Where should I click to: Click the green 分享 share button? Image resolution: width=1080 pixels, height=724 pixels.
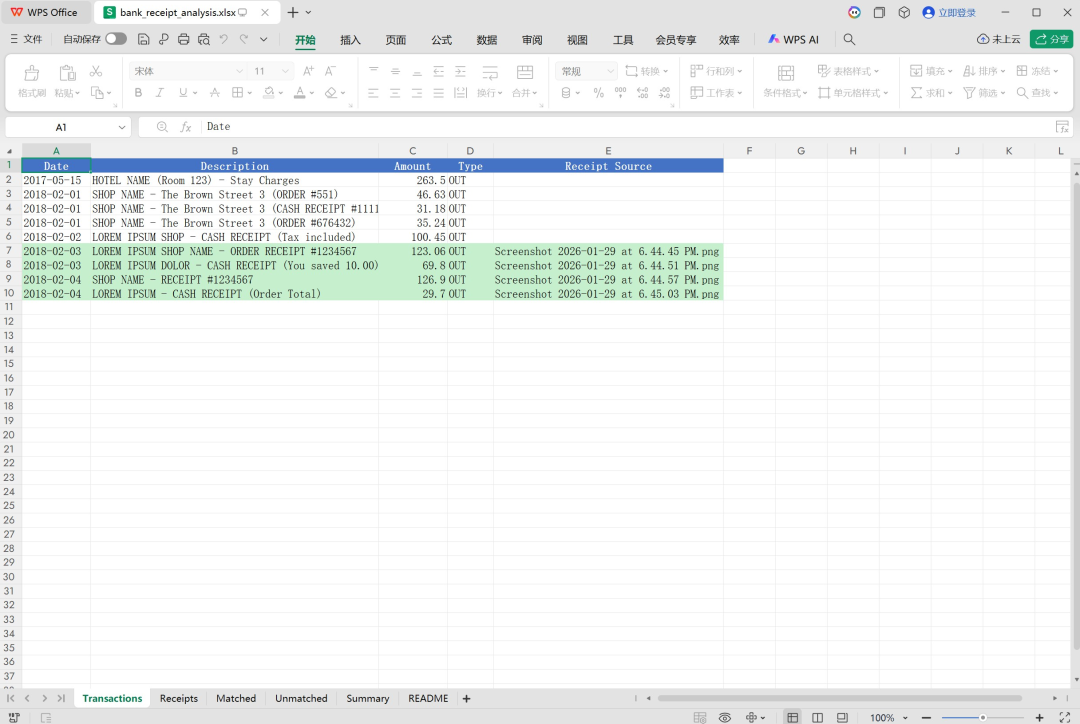click(x=1051, y=39)
